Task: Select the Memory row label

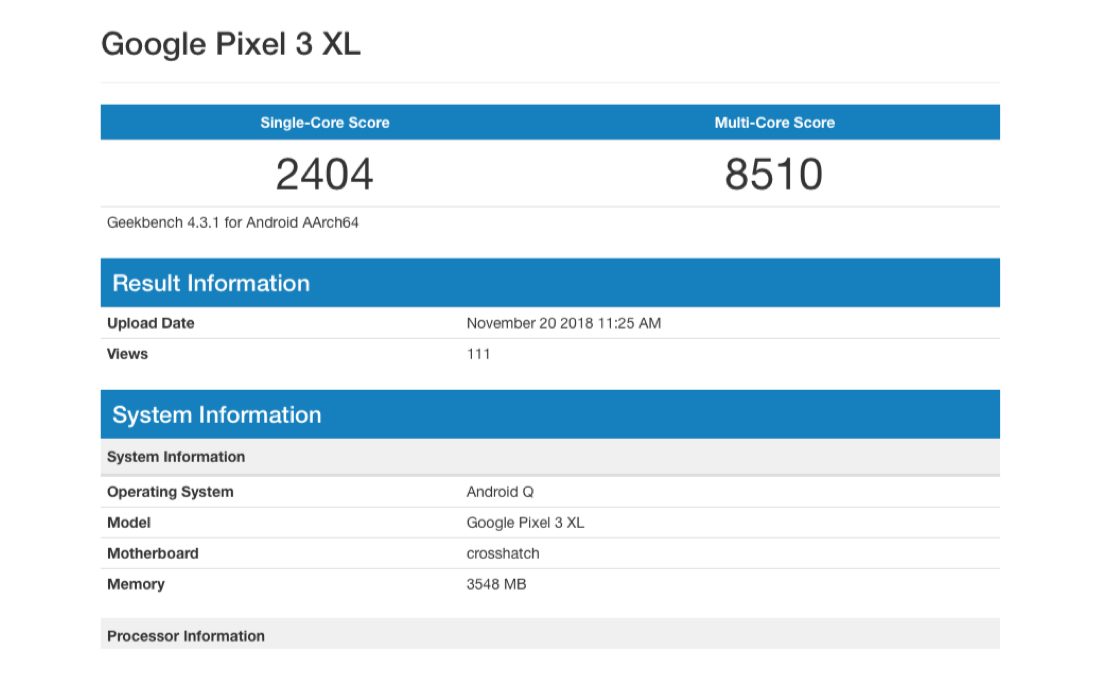Action: pos(136,584)
